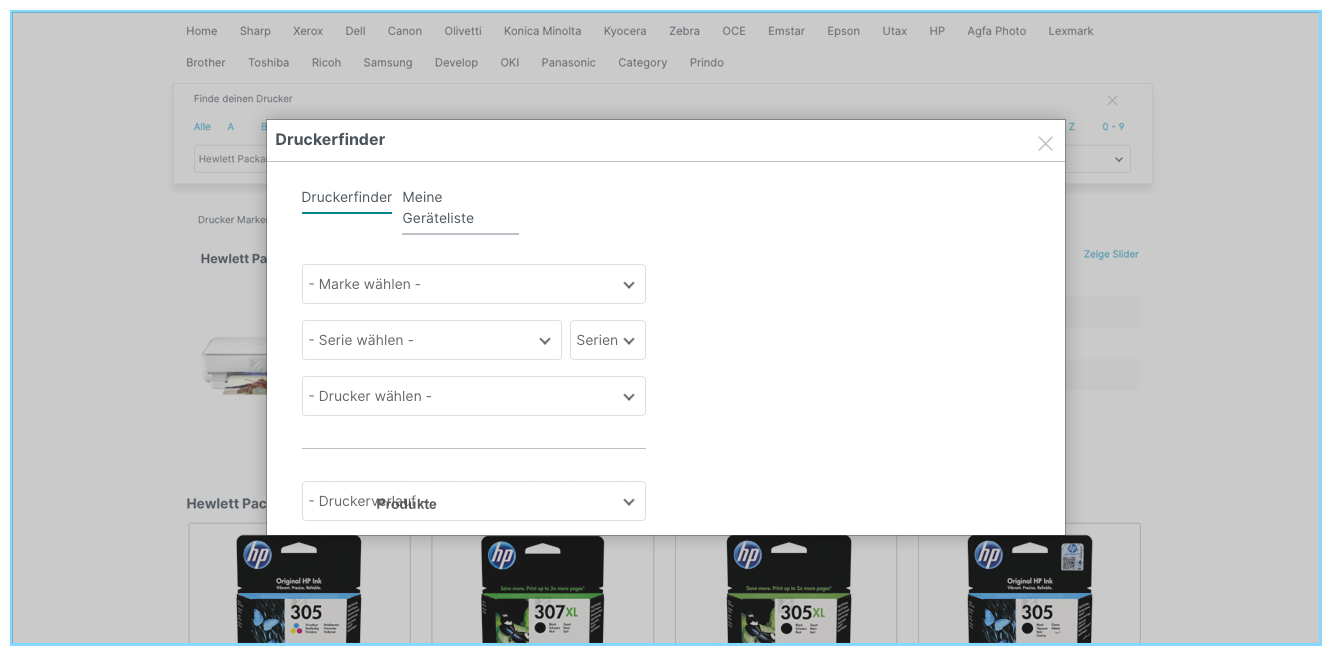Open the Druckerverlauf dropdown
Screen dimensions: 1332x656
pyautogui.click(x=474, y=501)
